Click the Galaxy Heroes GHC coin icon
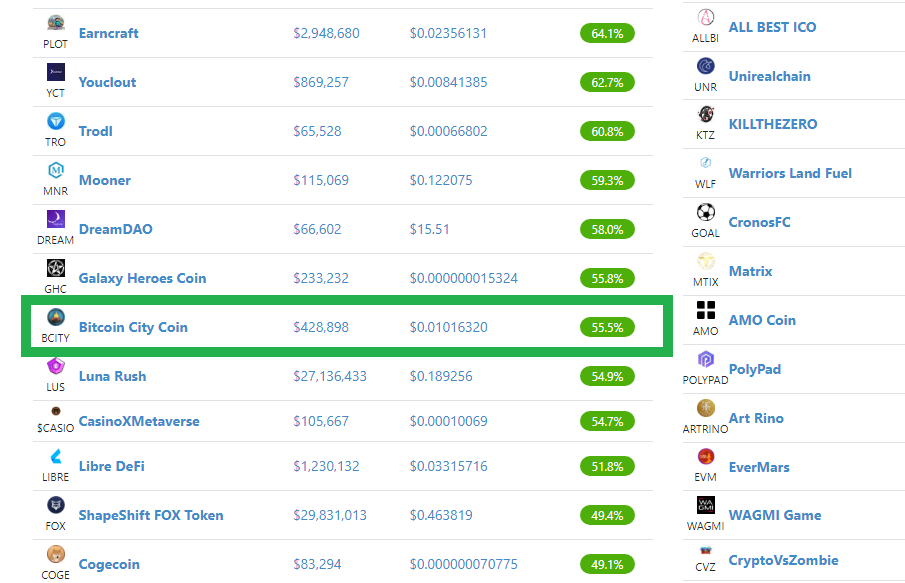 pos(55,268)
